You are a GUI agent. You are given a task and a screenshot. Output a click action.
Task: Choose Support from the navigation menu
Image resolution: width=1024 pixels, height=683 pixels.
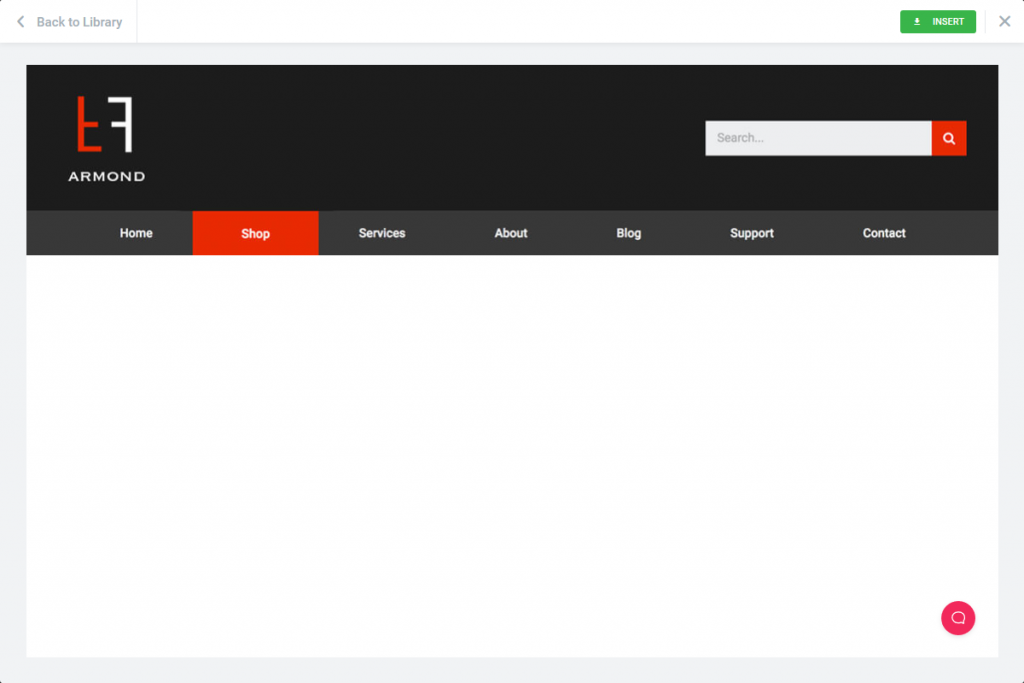pos(751,233)
